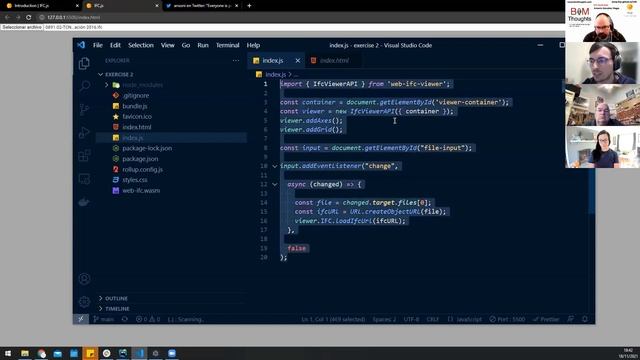The width and height of the screenshot is (640, 360).
Task: Open web-ifc.wasm in the explorer
Action: 141,190
